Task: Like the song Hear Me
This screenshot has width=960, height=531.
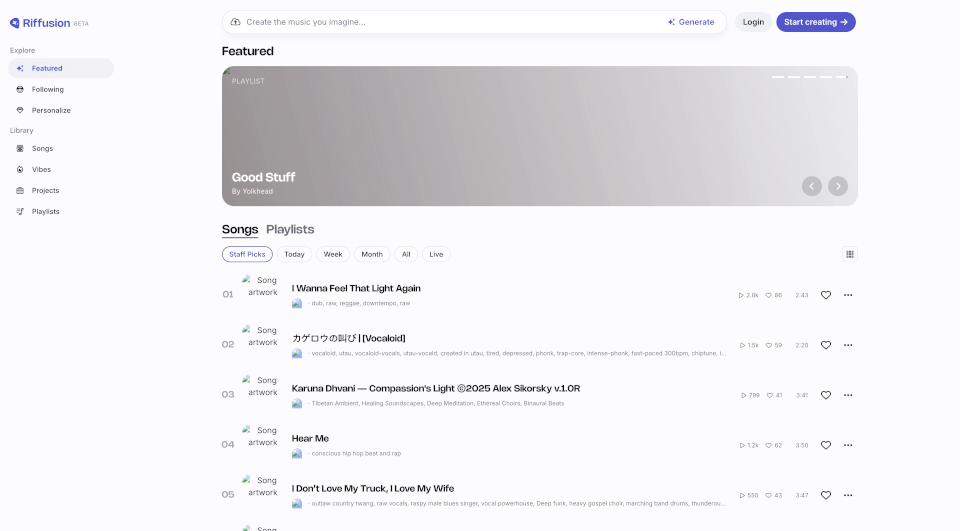Action: [x=826, y=445]
